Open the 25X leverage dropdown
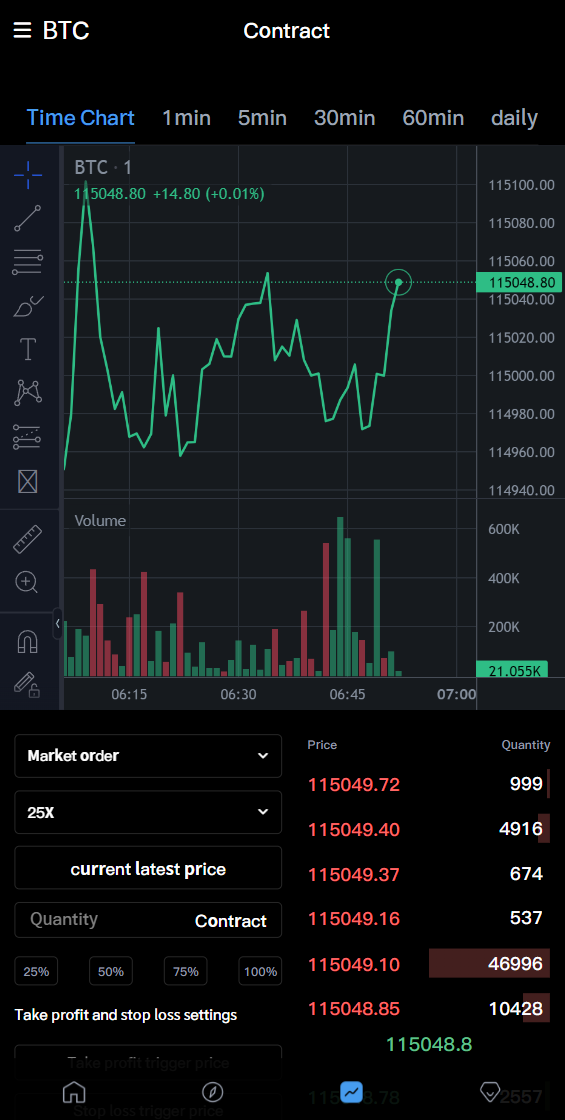Viewport: 565px width, 1120px height. pos(148,812)
